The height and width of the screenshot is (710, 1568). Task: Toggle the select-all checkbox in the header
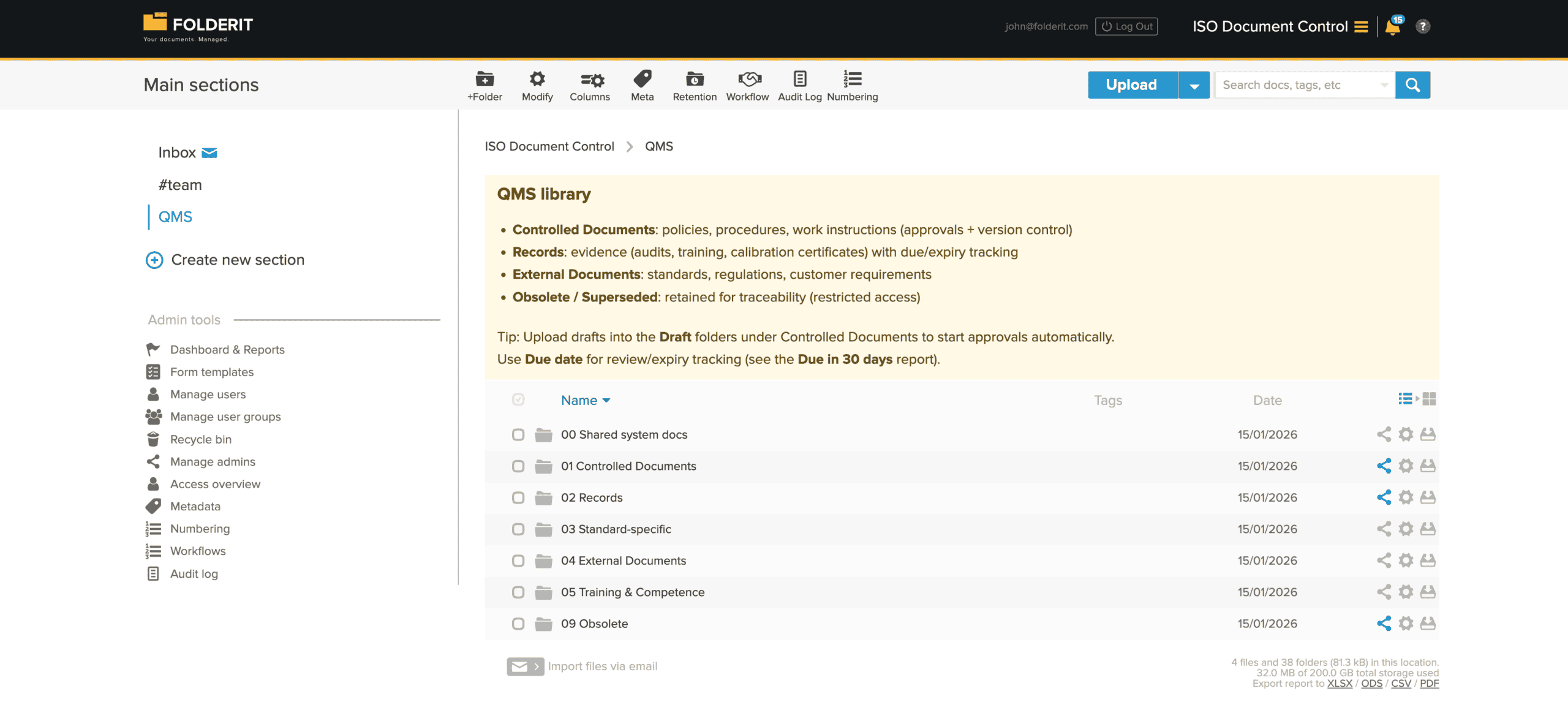[x=518, y=399]
